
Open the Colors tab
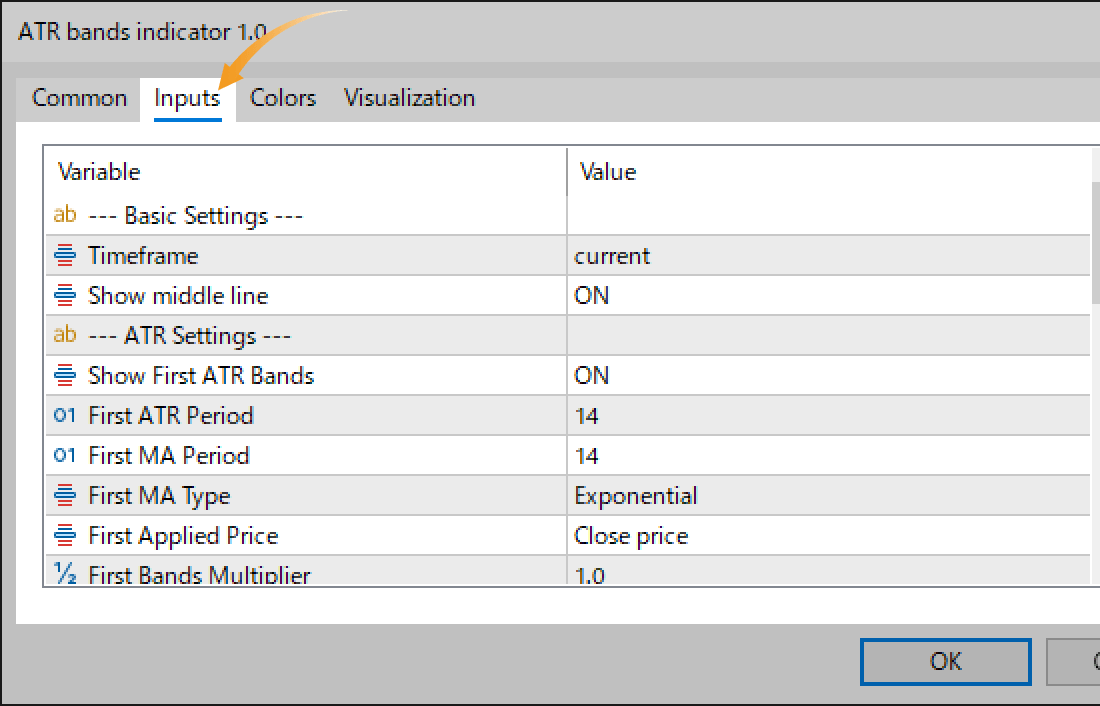(283, 97)
